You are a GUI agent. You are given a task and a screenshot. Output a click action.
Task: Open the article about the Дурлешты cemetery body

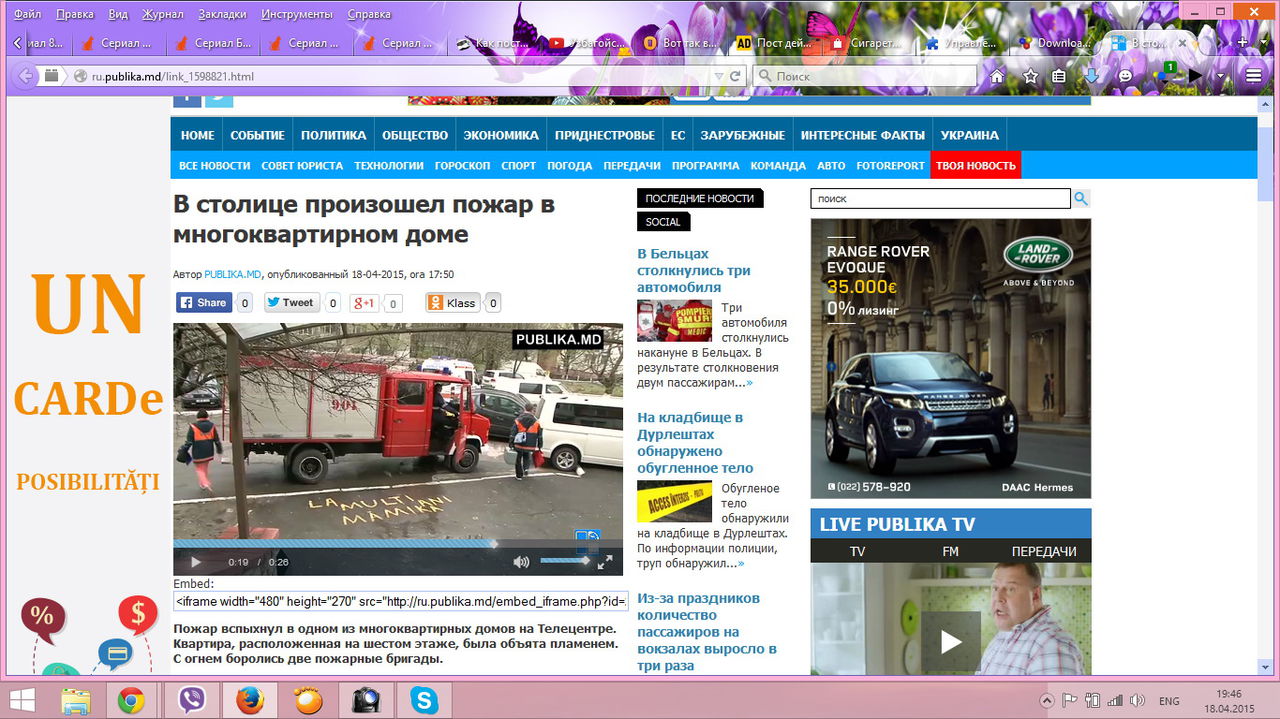(695, 443)
